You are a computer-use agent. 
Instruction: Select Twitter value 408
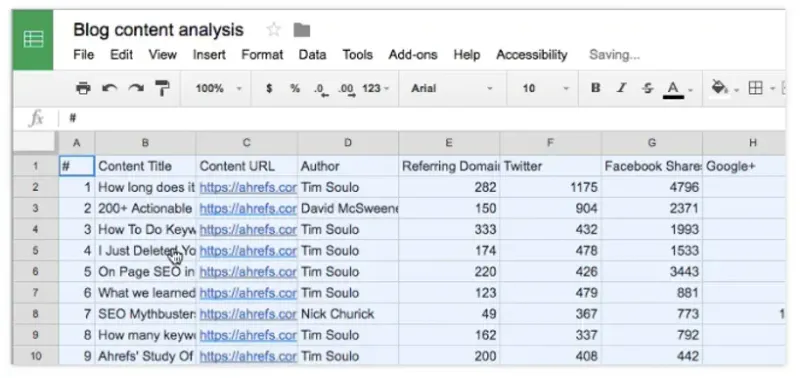(x=551, y=356)
